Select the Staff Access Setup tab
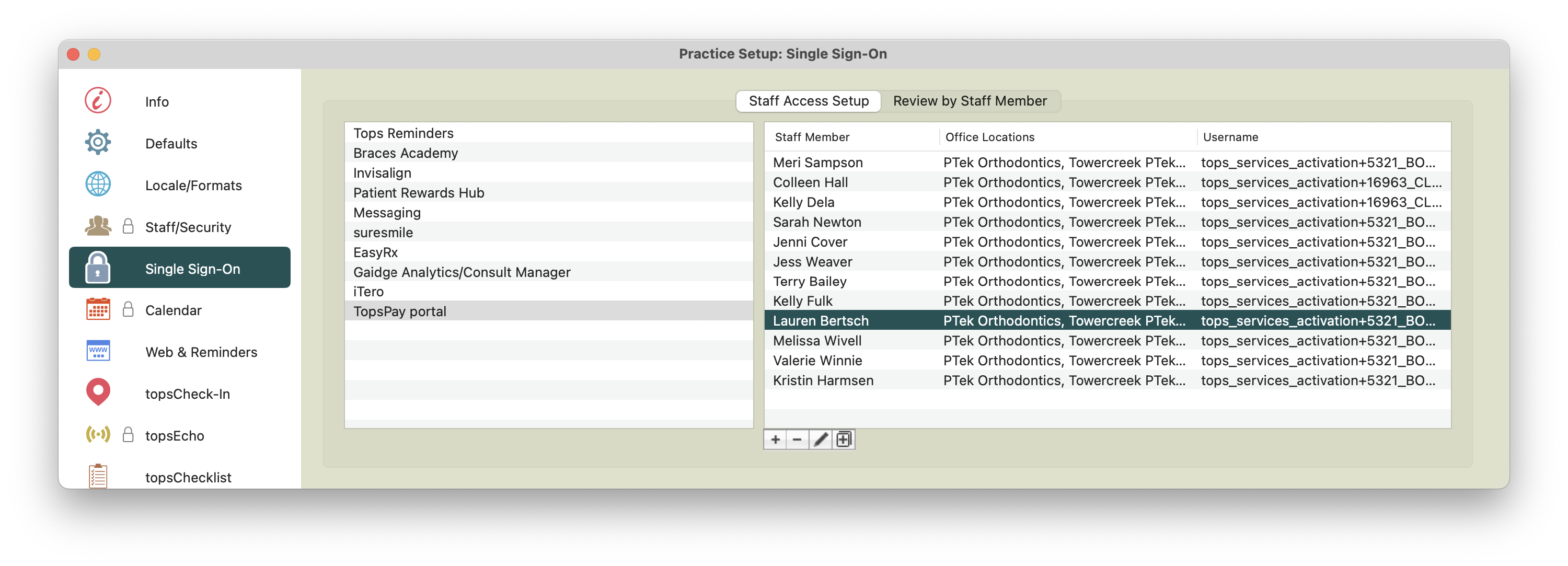The image size is (1568, 566). 809,101
